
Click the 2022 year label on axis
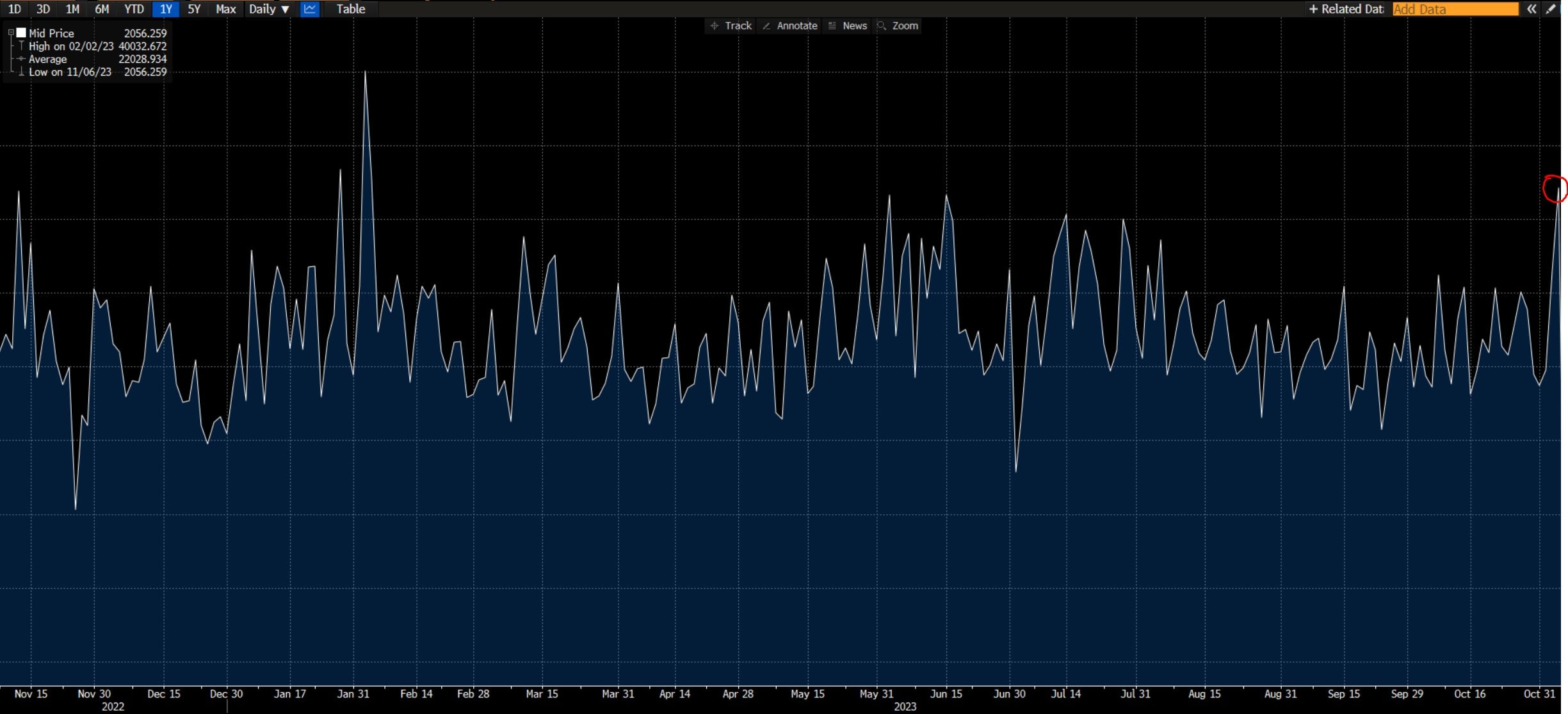click(113, 706)
